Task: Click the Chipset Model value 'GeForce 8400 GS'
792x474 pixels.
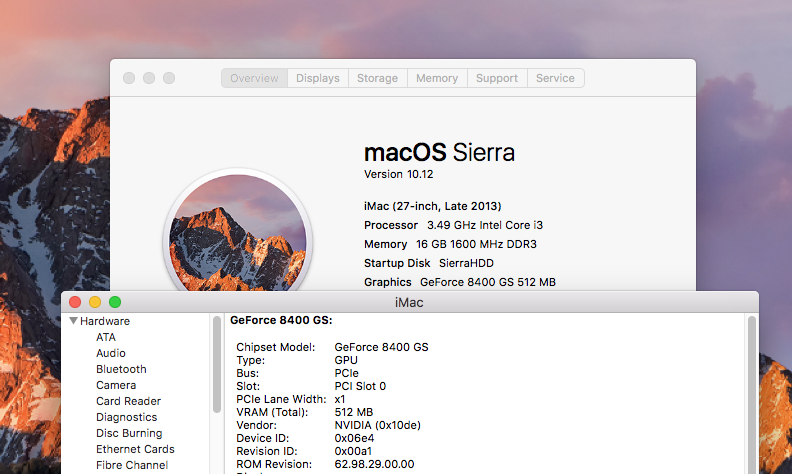Action: [x=381, y=347]
